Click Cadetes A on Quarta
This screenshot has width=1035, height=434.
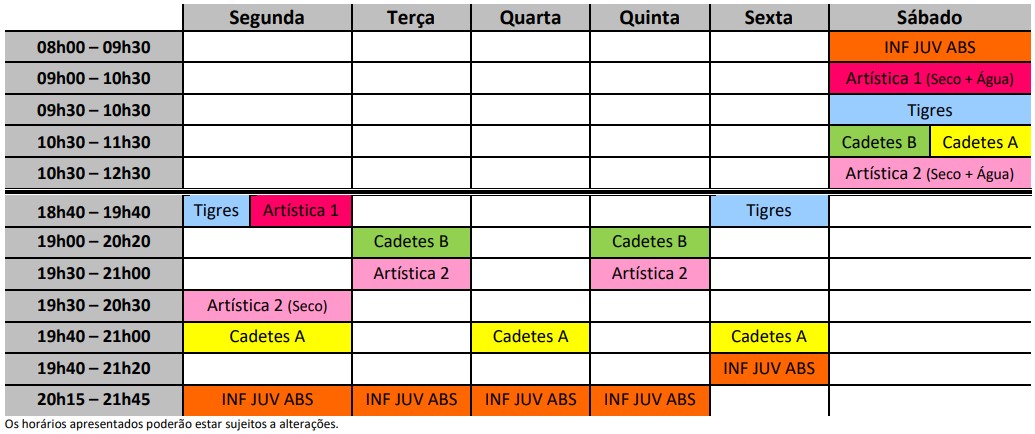click(x=530, y=337)
